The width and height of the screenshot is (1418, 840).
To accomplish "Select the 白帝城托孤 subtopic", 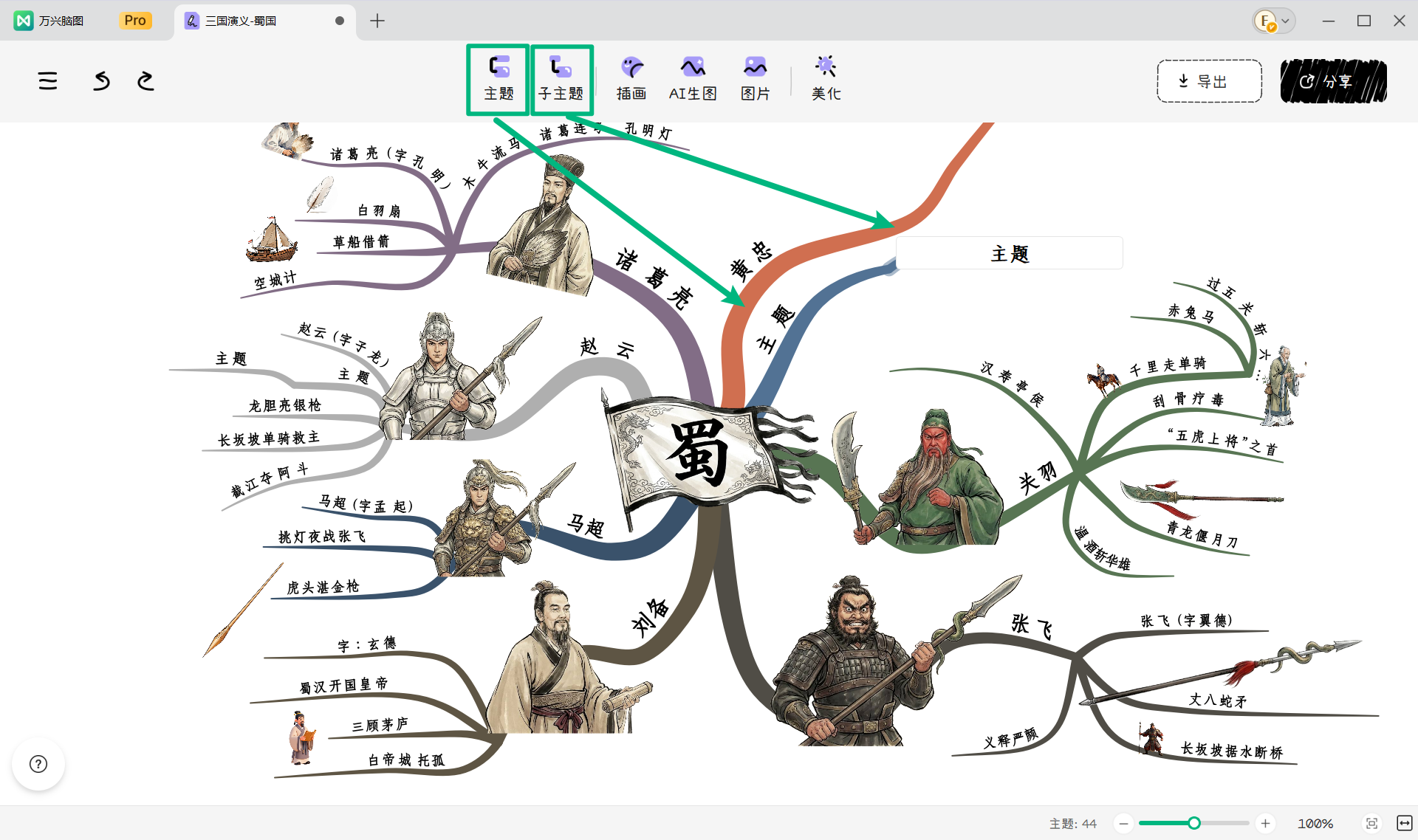I will pos(406,760).
